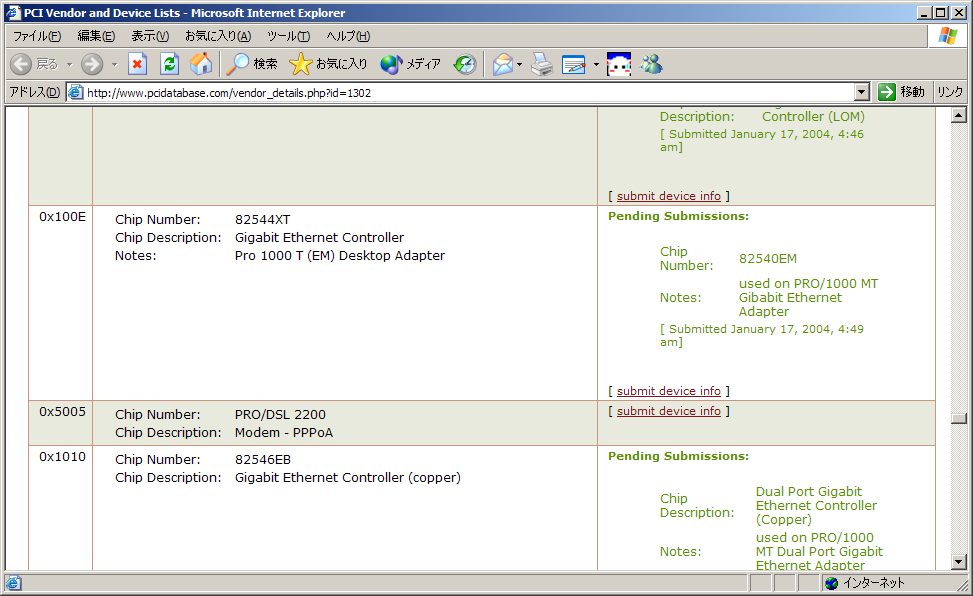The width and height of the screenshot is (973, 596).
Task: Click pending chip number 82540EM
Action: [768, 259]
